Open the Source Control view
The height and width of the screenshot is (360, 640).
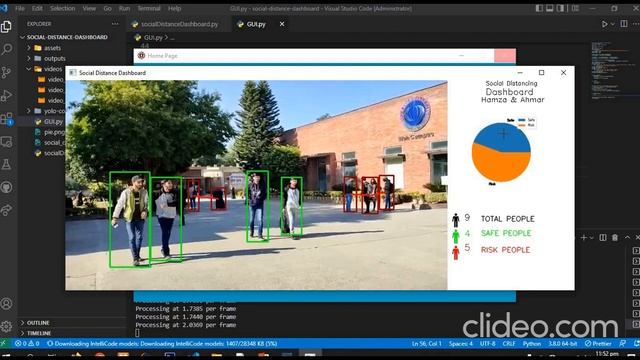click(x=6, y=73)
